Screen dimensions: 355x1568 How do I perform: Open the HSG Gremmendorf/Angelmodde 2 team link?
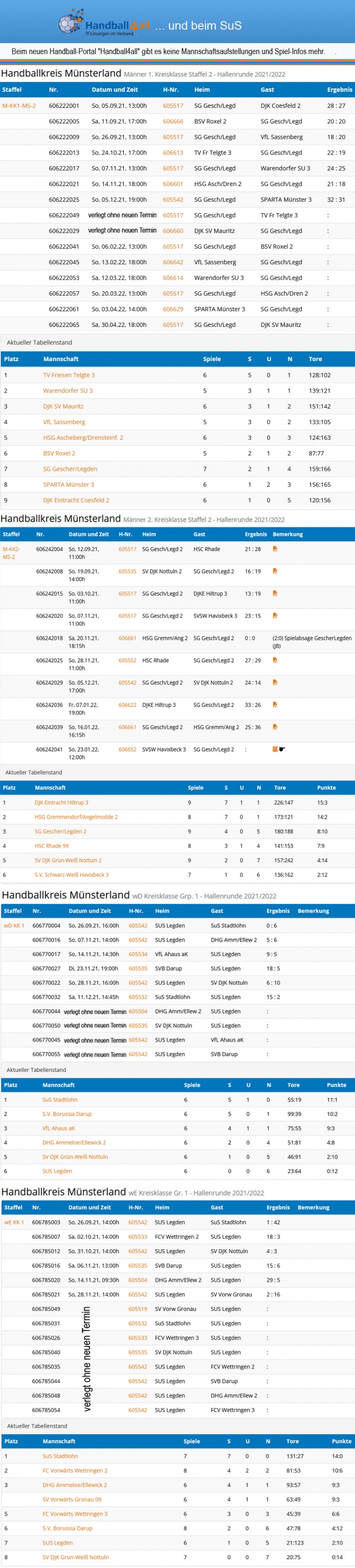(76, 817)
